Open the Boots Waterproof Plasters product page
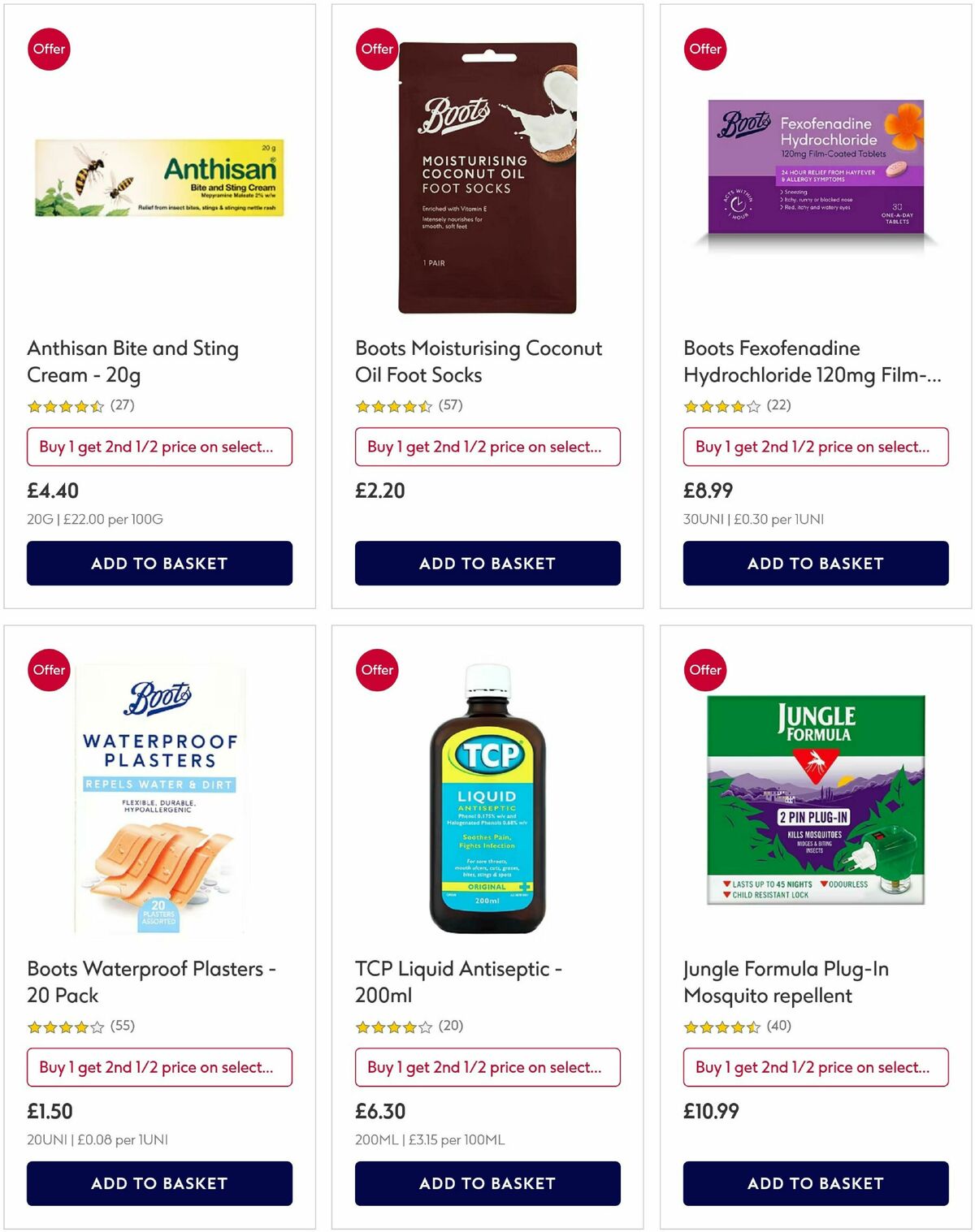 [151, 982]
